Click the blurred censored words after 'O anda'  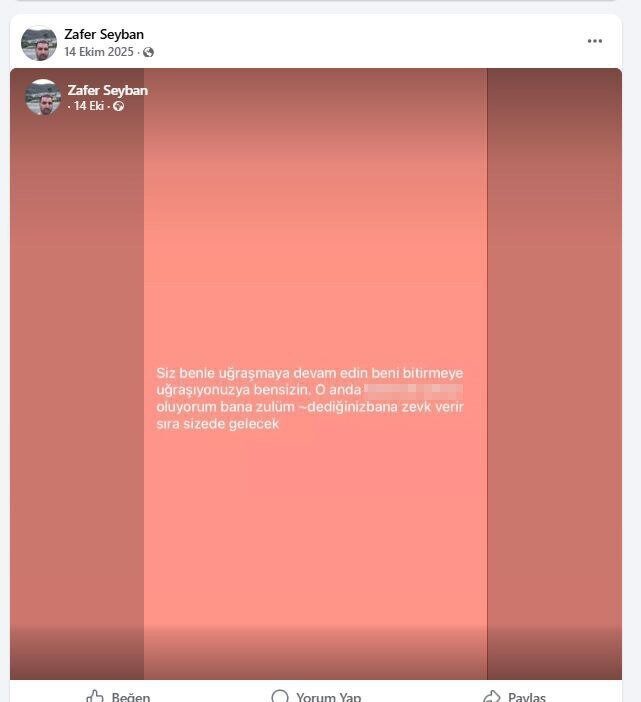(x=413, y=391)
